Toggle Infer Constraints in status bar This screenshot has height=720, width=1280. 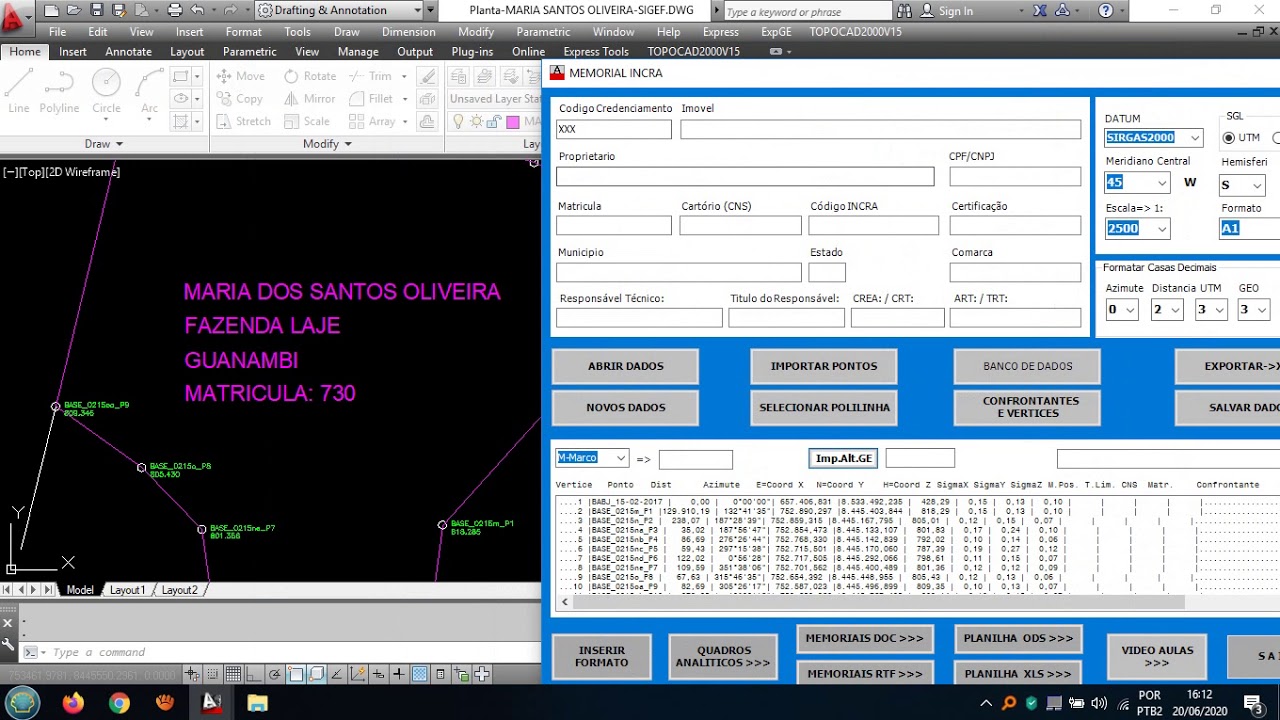(191, 675)
